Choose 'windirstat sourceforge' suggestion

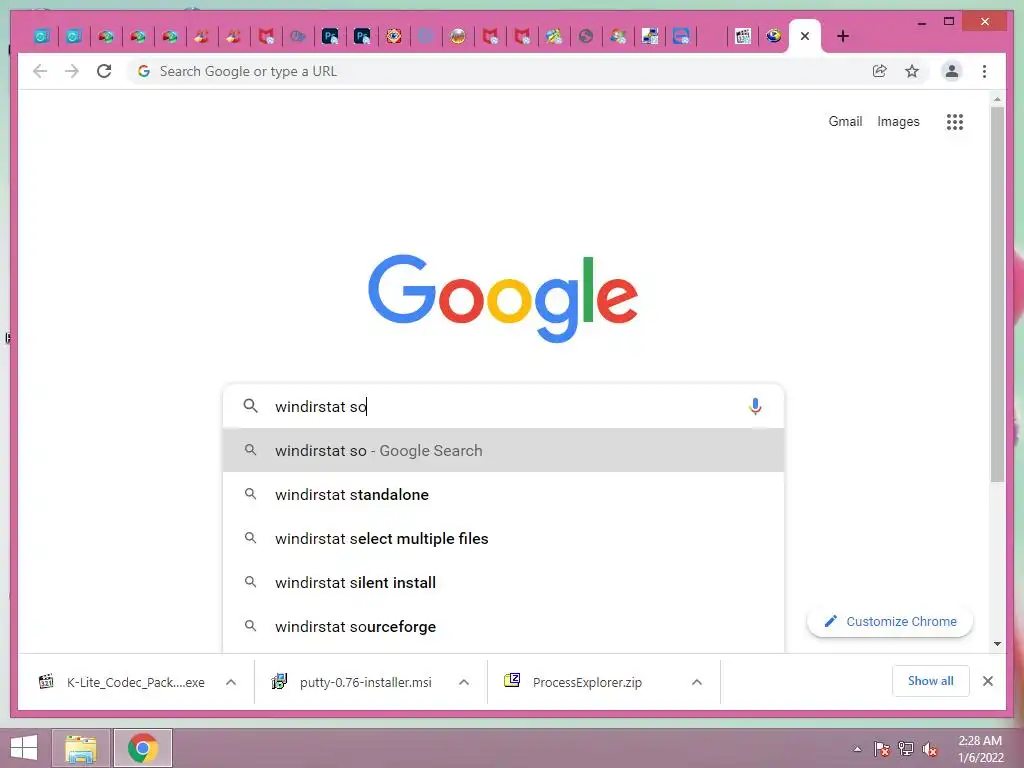pyautogui.click(x=503, y=626)
